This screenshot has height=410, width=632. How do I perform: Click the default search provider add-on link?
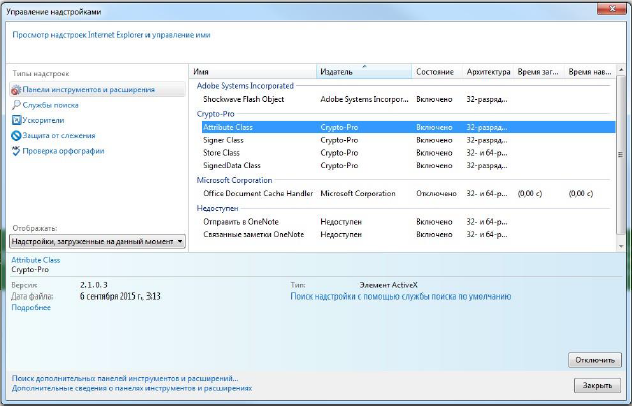coord(400,297)
